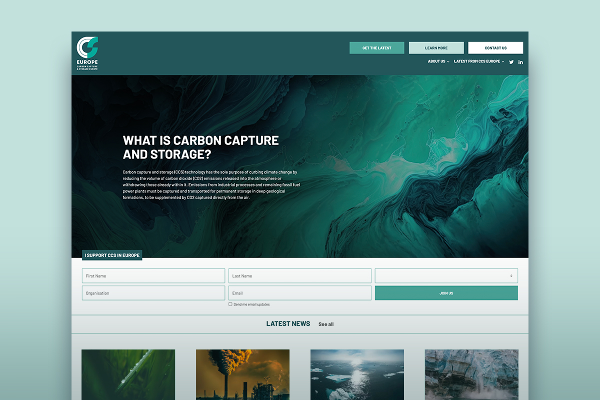Open the sunlit sea ice news thumbnail

tap(357, 374)
